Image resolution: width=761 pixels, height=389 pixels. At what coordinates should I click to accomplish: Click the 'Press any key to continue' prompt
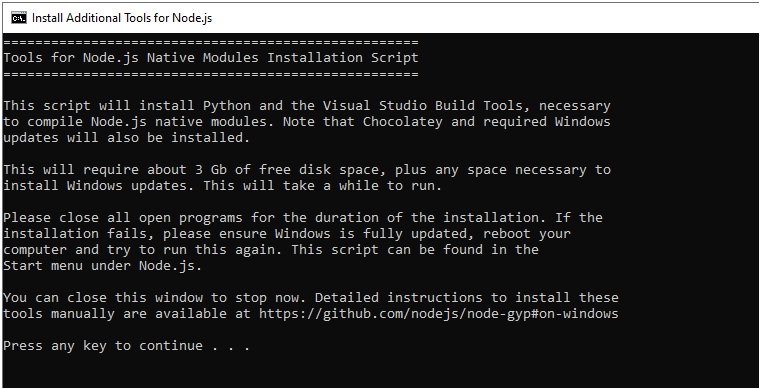coord(126,346)
